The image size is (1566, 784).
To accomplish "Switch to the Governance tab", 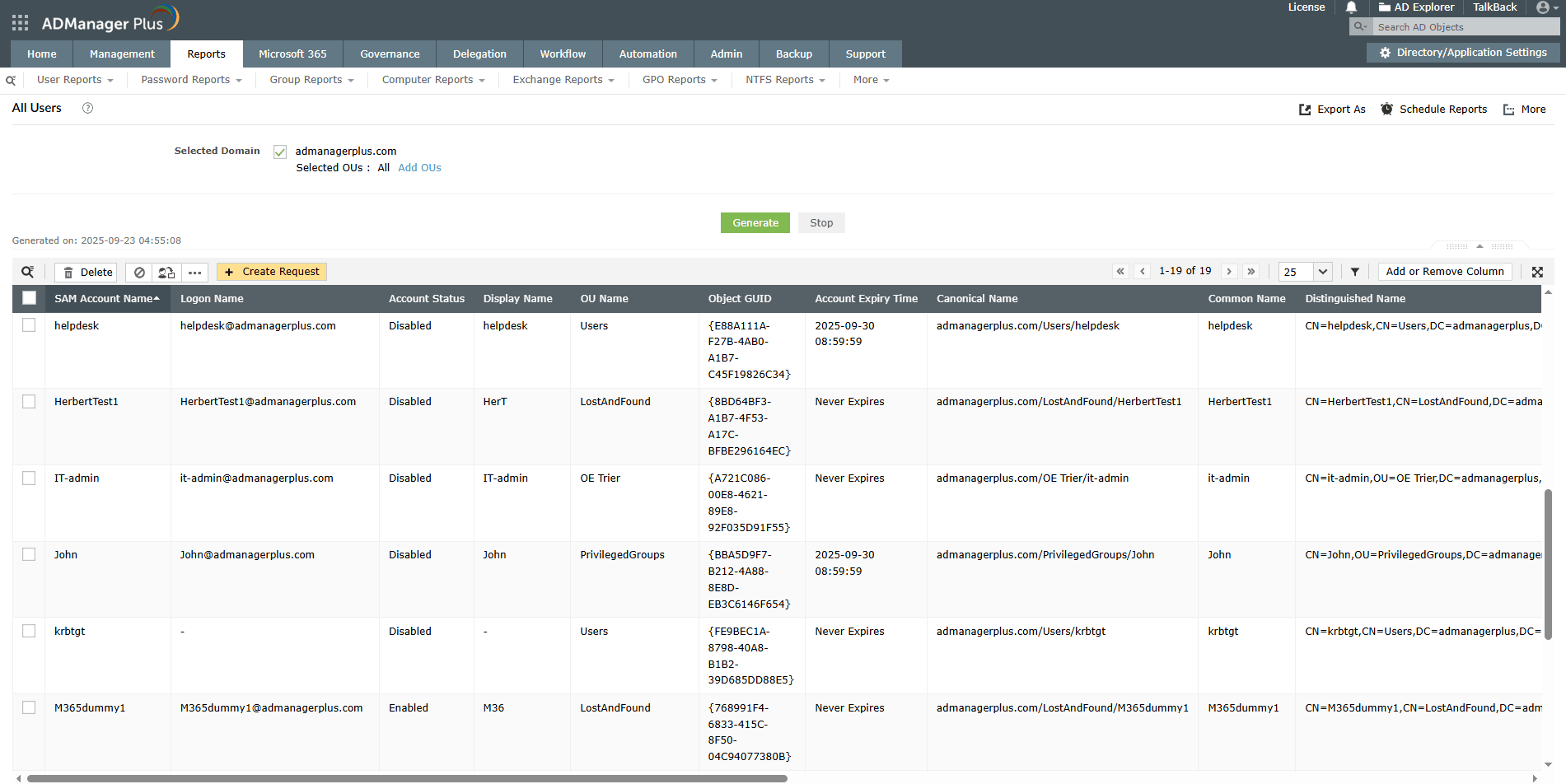I will coord(390,54).
